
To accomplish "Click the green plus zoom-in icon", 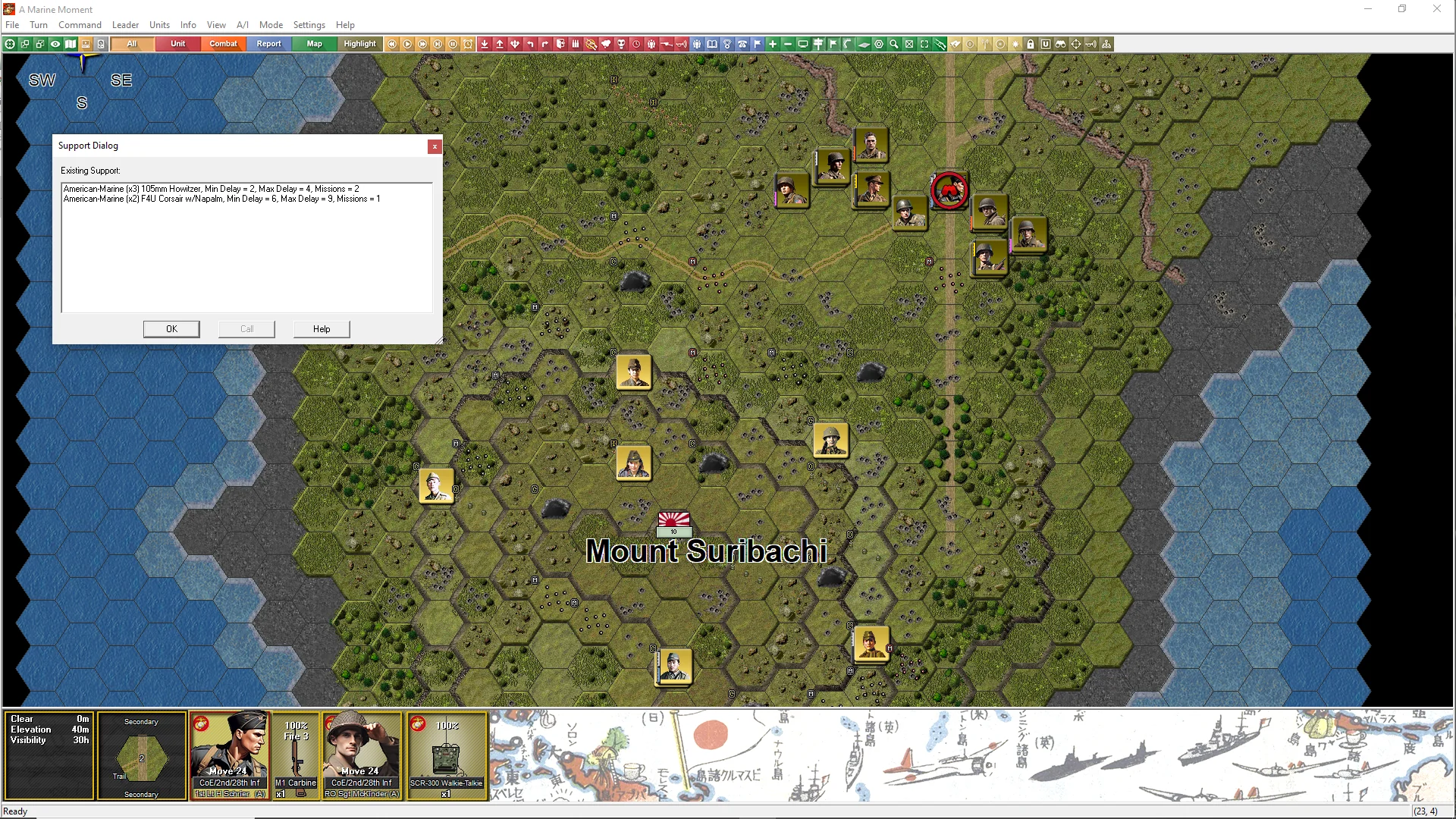I will (x=772, y=44).
